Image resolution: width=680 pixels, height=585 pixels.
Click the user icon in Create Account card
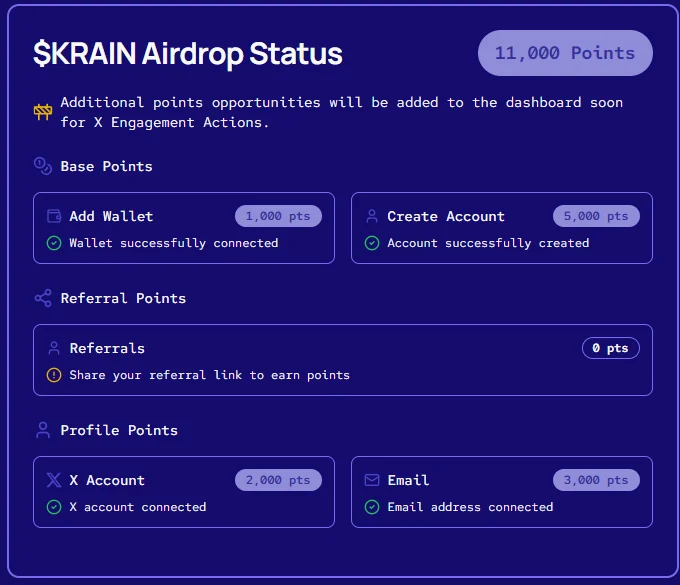[x=372, y=216]
